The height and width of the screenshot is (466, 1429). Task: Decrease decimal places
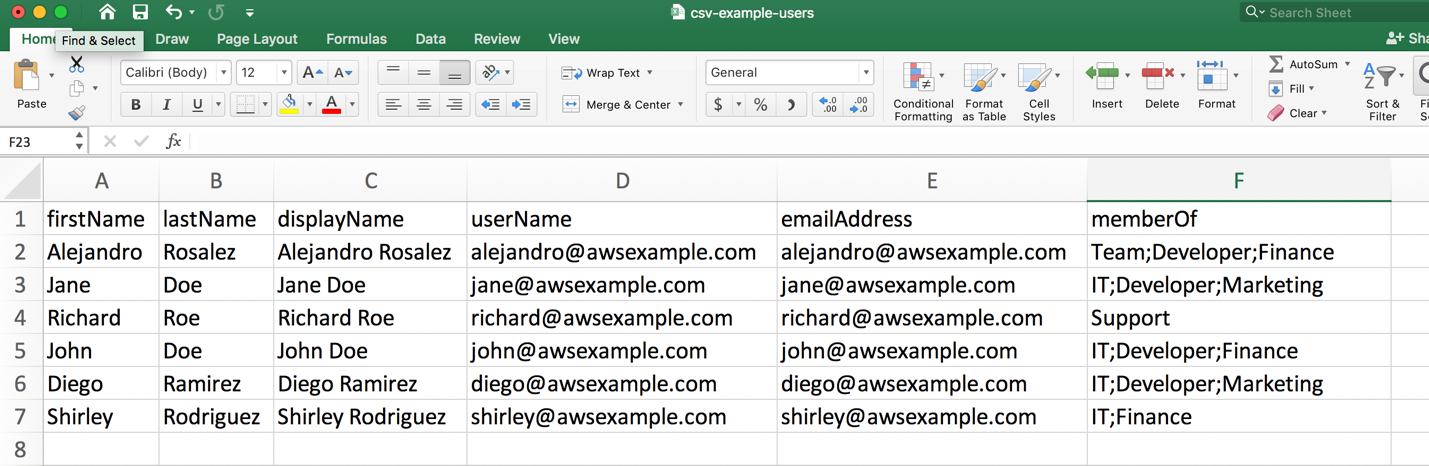pos(859,105)
